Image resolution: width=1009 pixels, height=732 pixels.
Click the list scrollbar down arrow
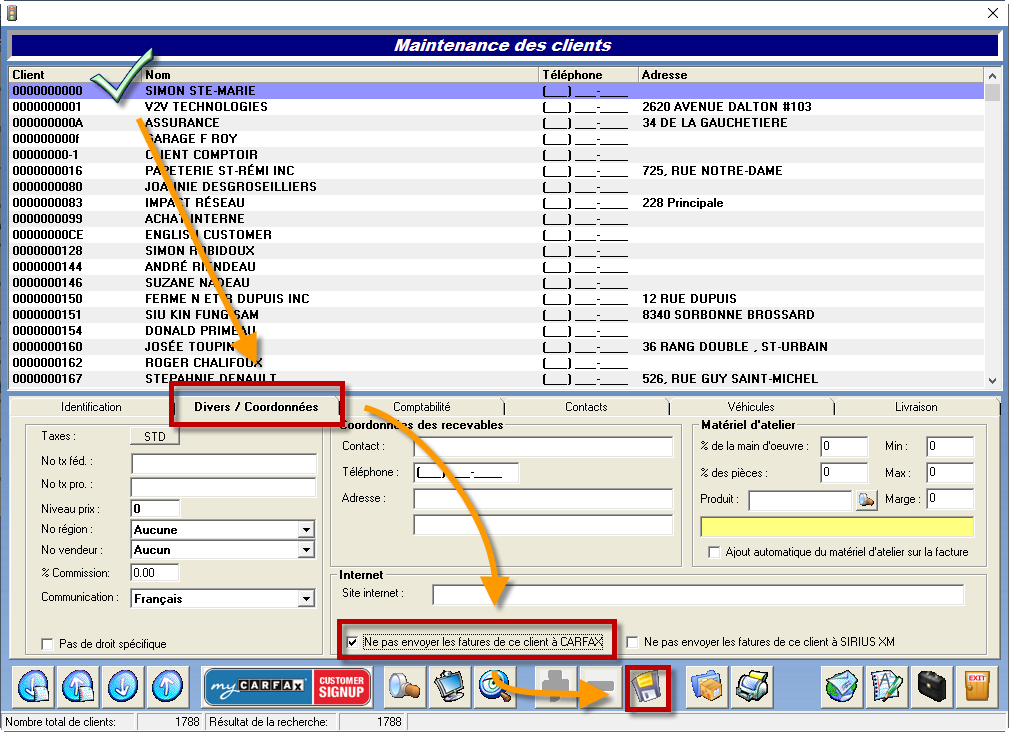click(x=992, y=380)
